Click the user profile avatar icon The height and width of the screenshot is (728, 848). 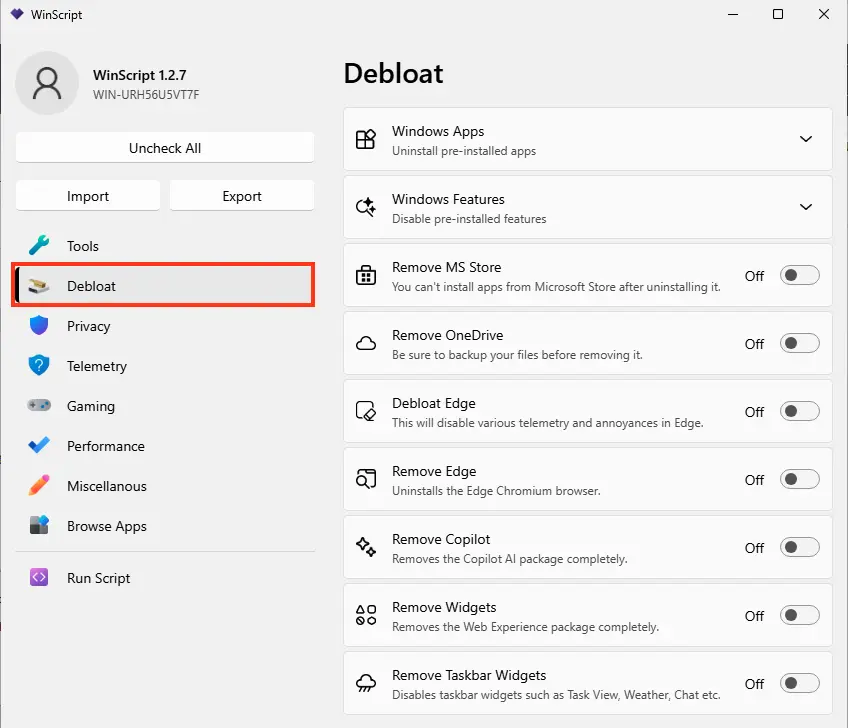47,83
